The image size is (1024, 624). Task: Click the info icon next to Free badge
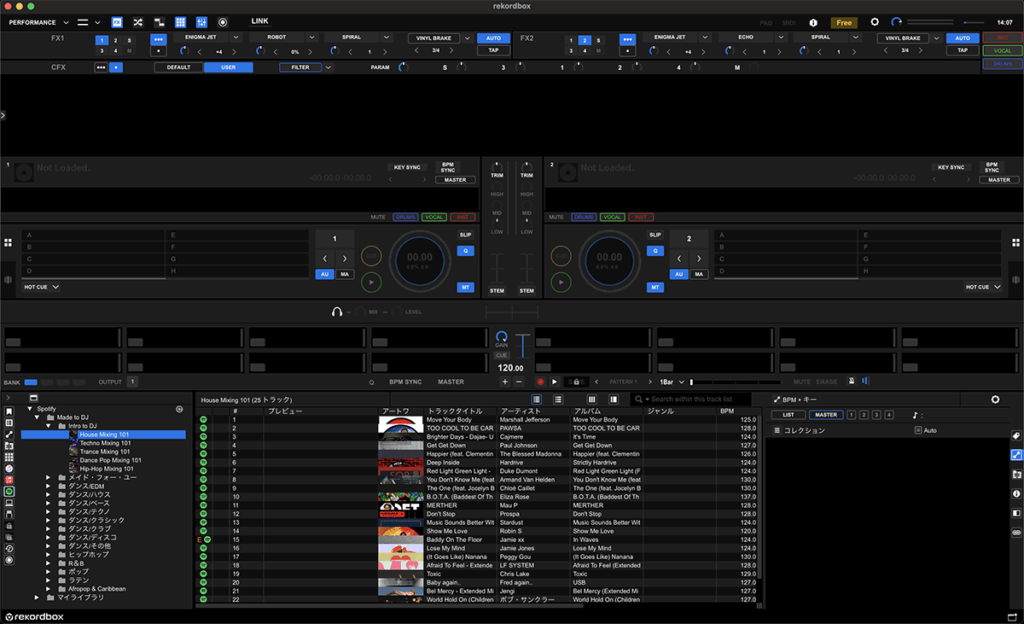pyautogui.click(x=813, y=22)
